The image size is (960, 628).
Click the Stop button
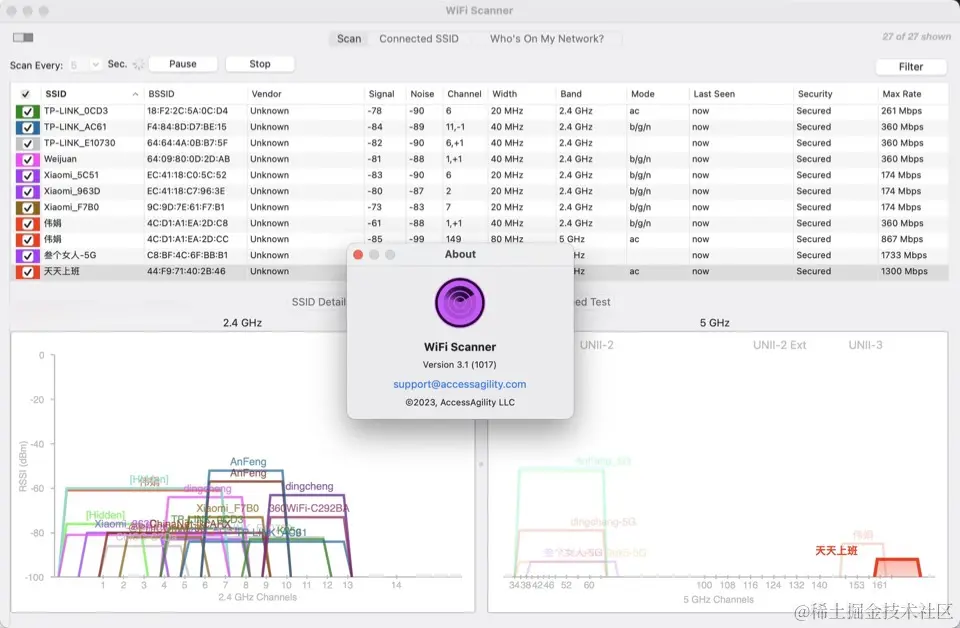[260, 64]
